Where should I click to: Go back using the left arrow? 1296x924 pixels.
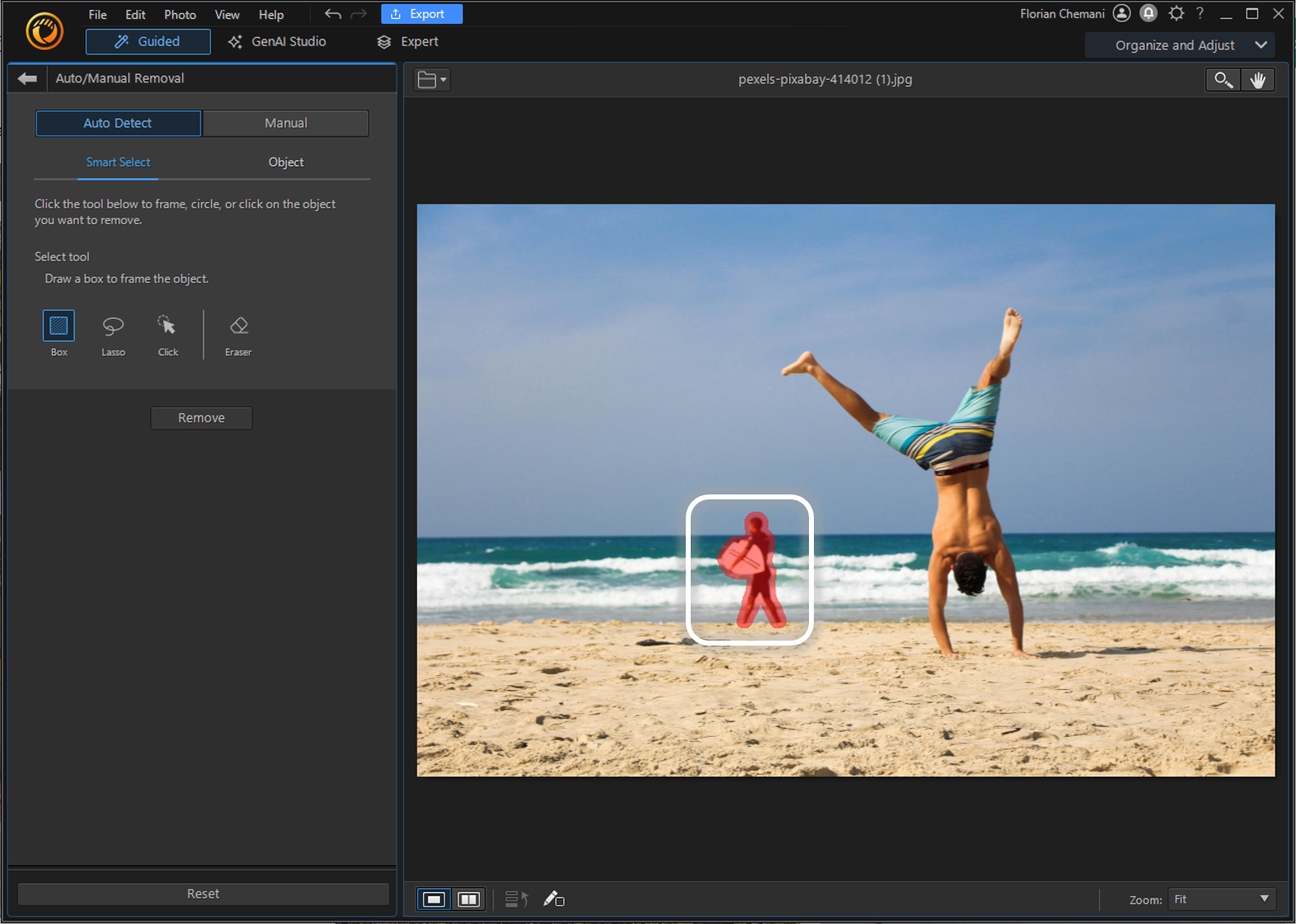(x=27, y=78)
